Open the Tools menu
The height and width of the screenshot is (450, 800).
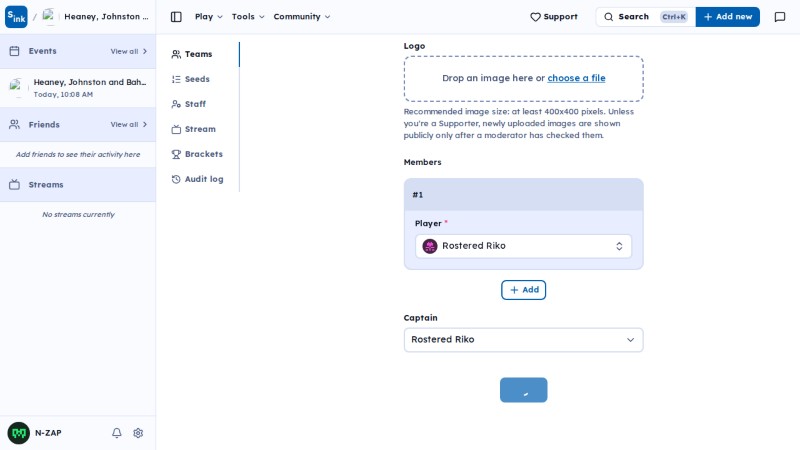(x=248, y=17)
